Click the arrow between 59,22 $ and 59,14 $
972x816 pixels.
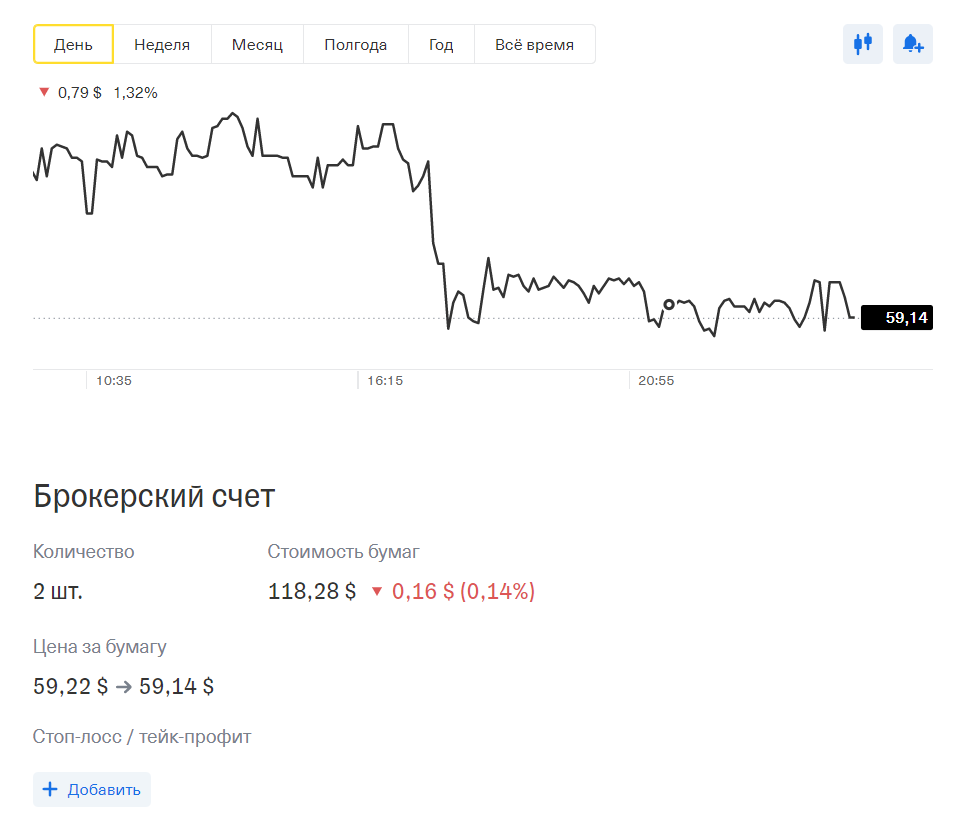(x=124, y=687)
